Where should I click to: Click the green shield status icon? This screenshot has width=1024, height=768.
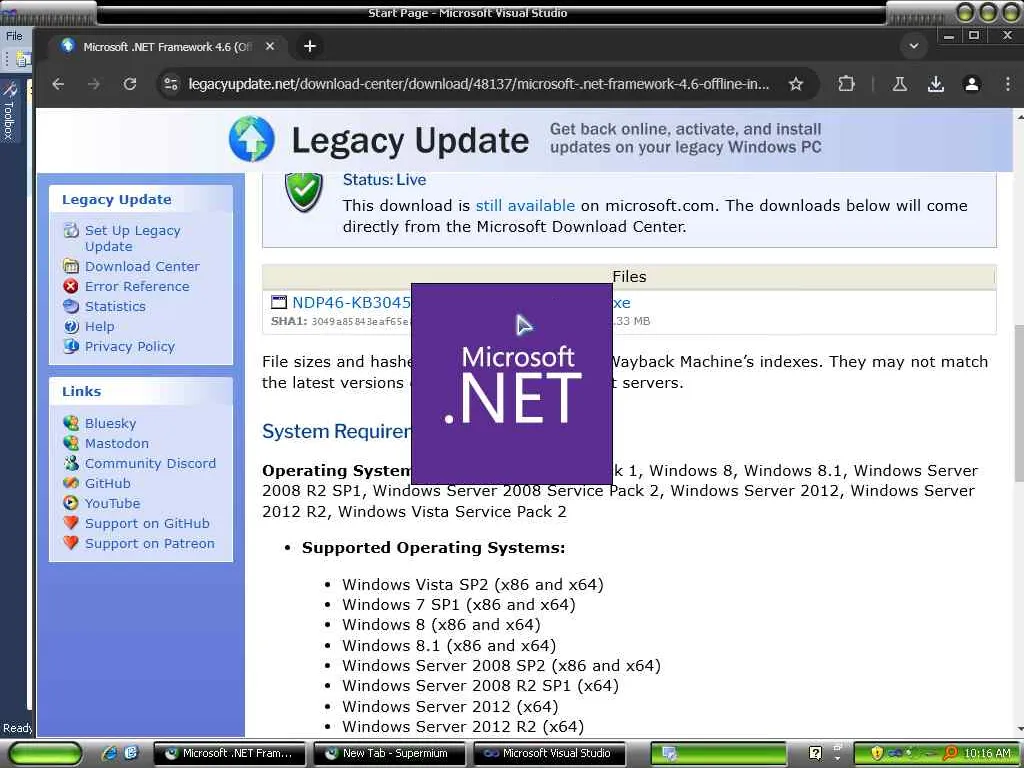tap(304, 192)
